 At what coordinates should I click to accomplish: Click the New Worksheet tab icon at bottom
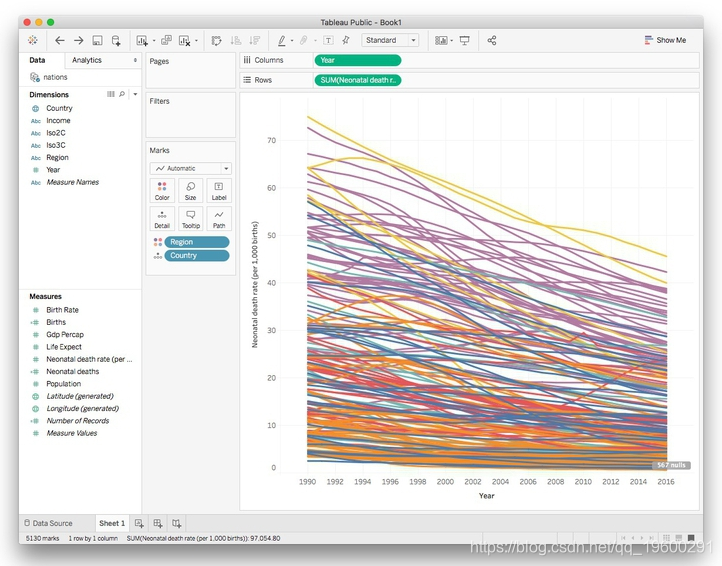point(139,523)
